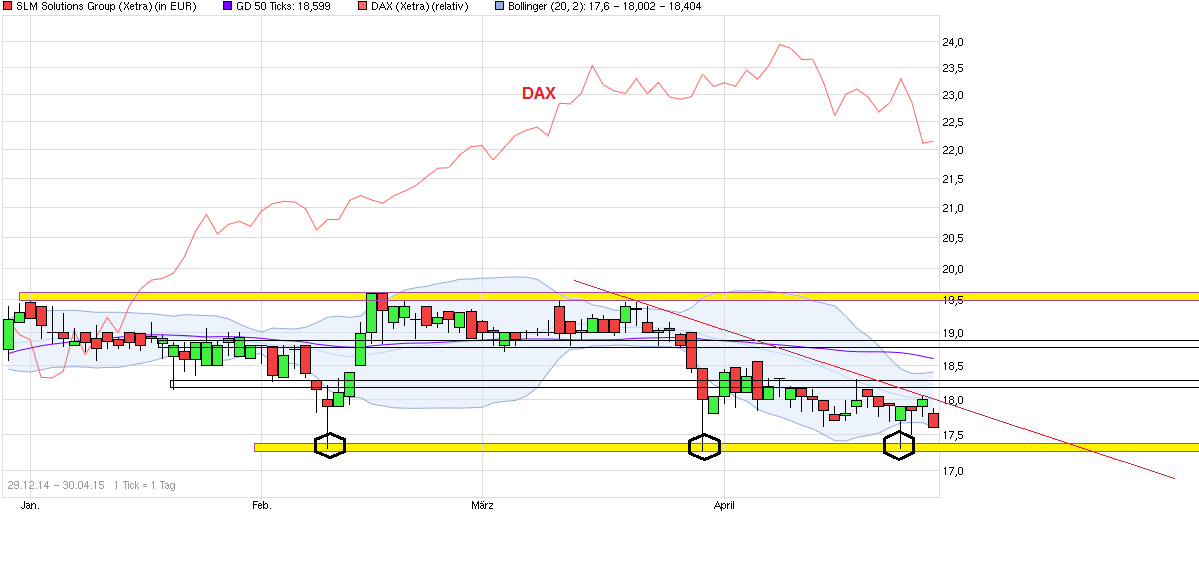Click the 23,0 price axis value

tap(954, 95)
